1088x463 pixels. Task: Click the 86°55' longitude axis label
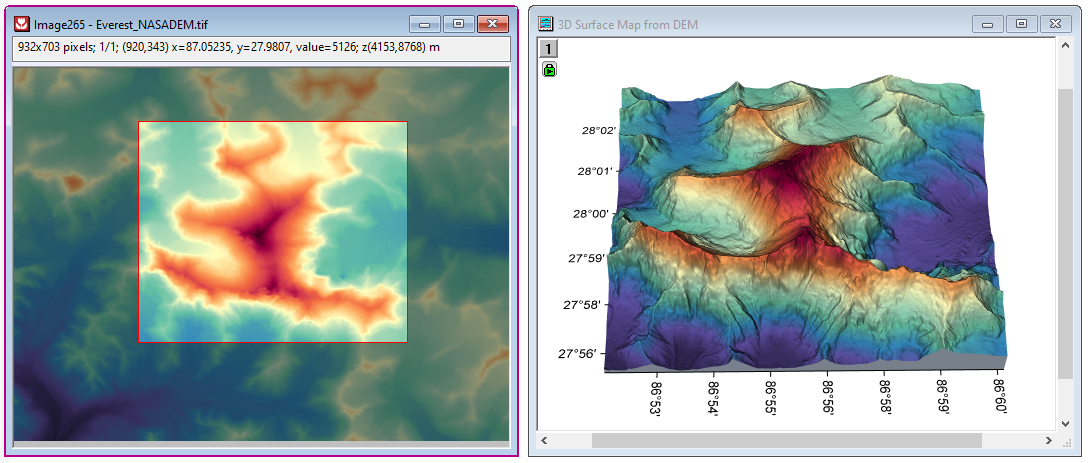click(x=771, y=396)
